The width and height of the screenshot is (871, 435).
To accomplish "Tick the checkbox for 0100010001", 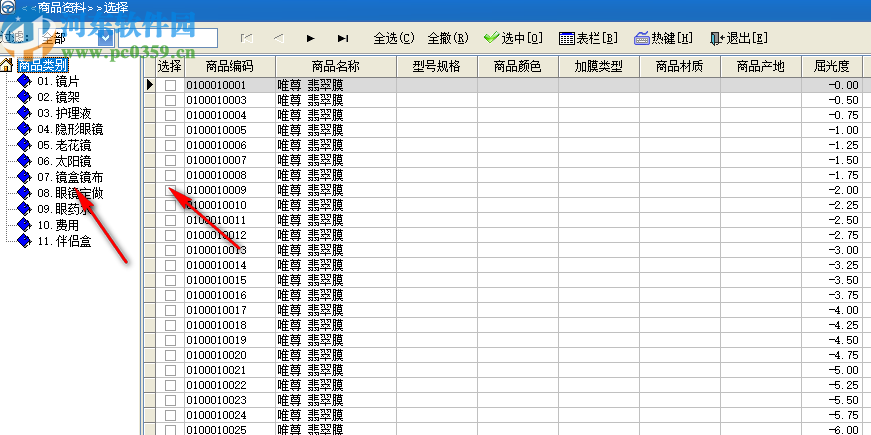I will (171, 85).
